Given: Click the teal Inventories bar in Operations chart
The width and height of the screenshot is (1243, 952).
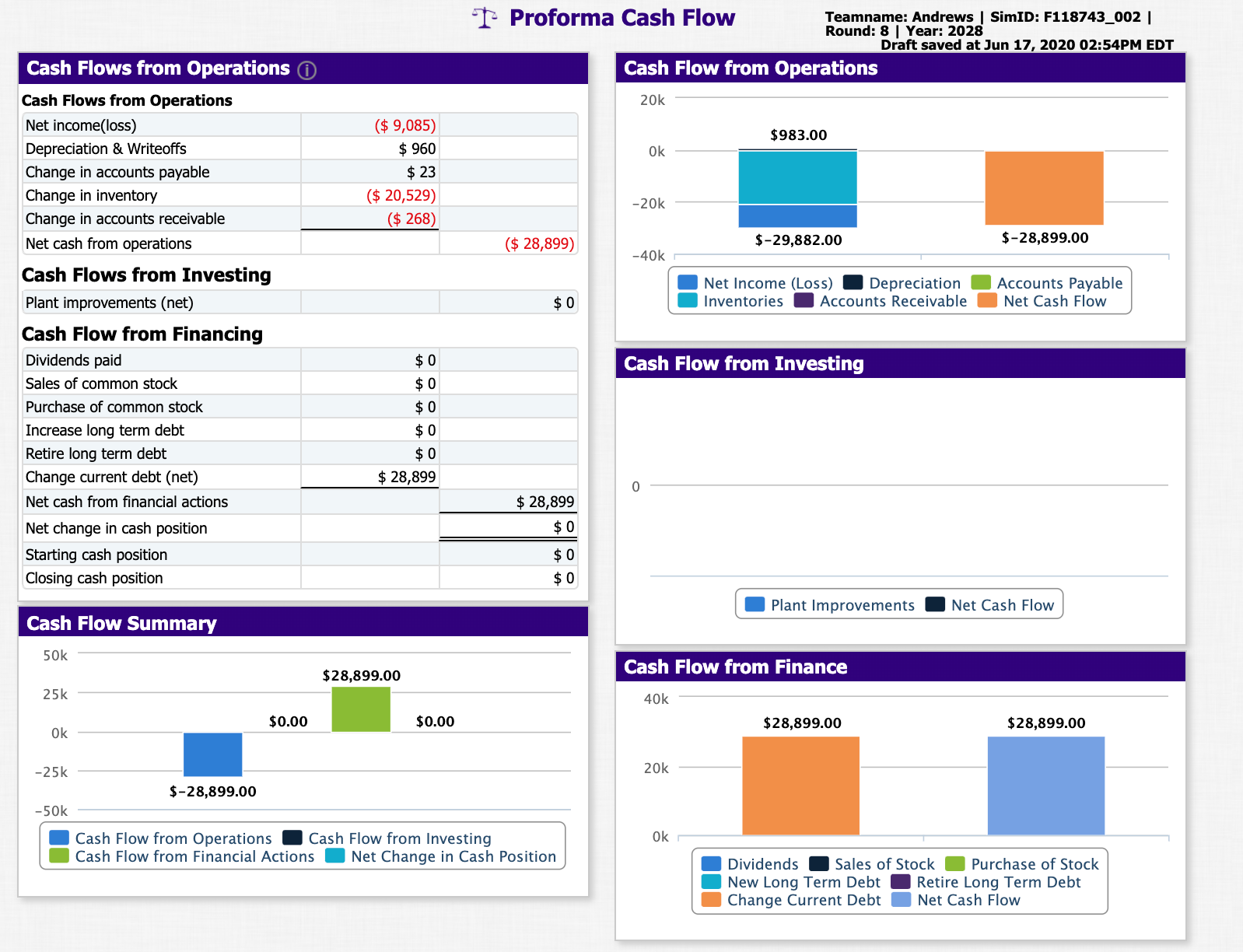Looking at the screenshot, I should coord(797,177).
